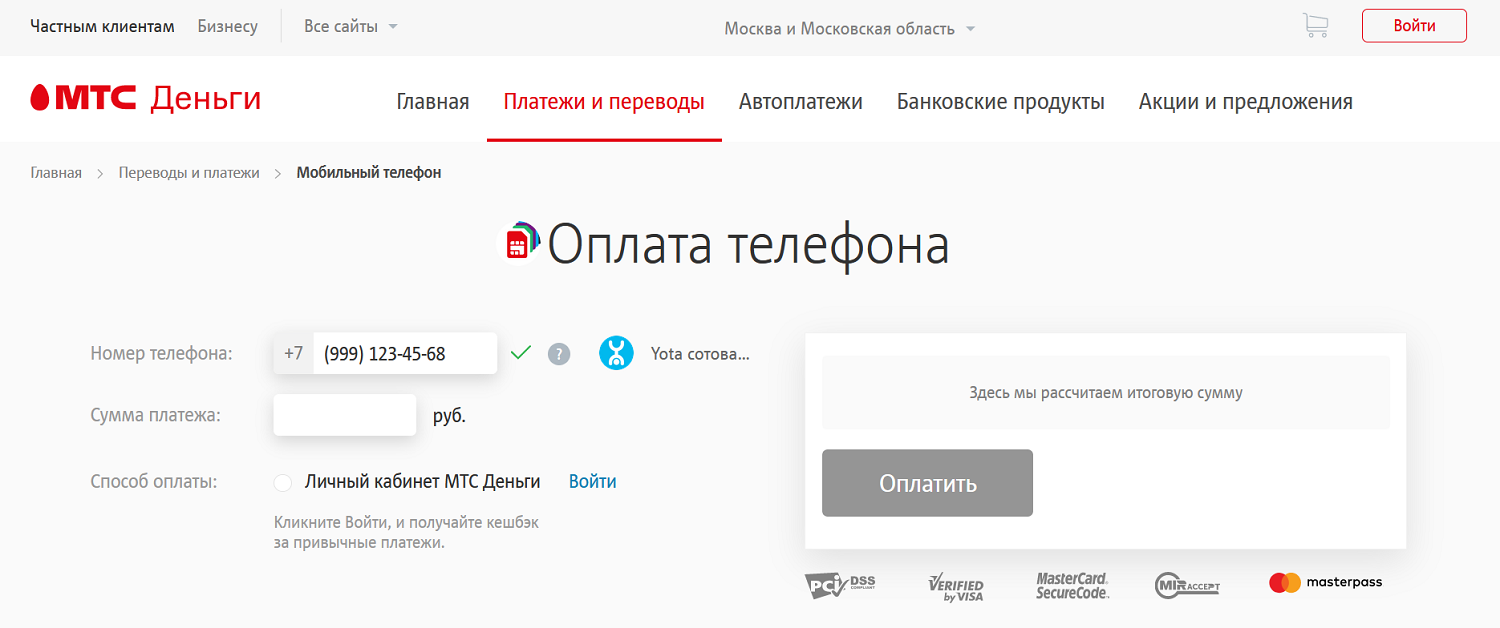1500x628 pixels.
Task: Click the red-outlined Войти button
Action: click(1414, 26)
